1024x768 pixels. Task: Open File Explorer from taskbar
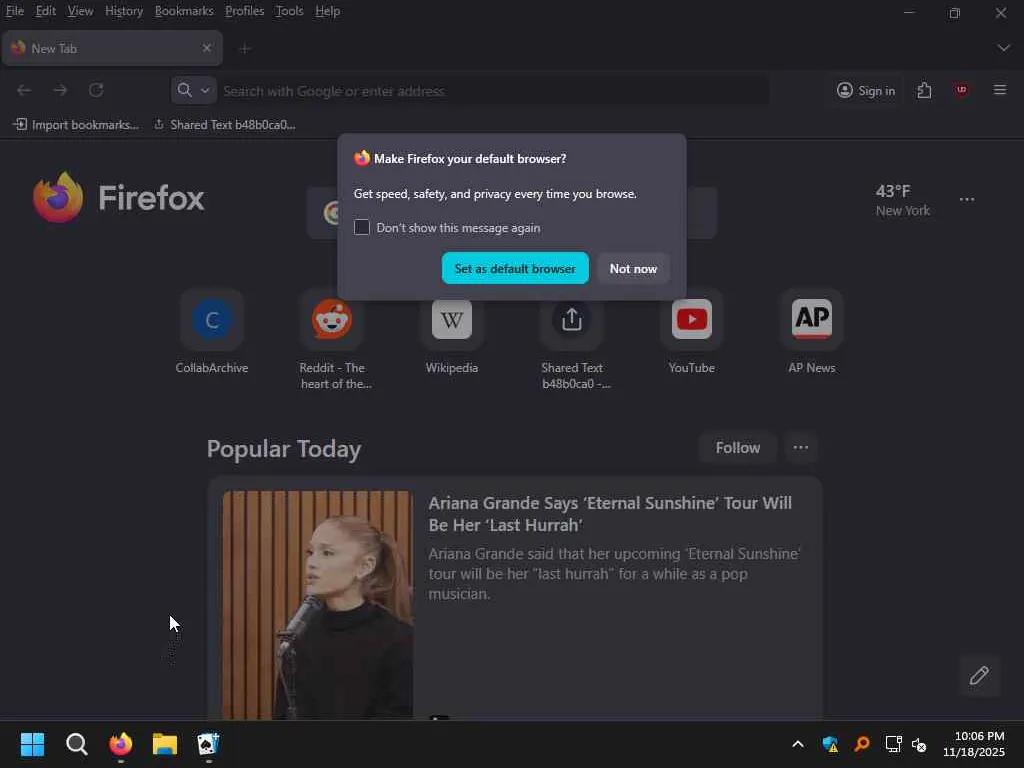(x=165, y=744)
